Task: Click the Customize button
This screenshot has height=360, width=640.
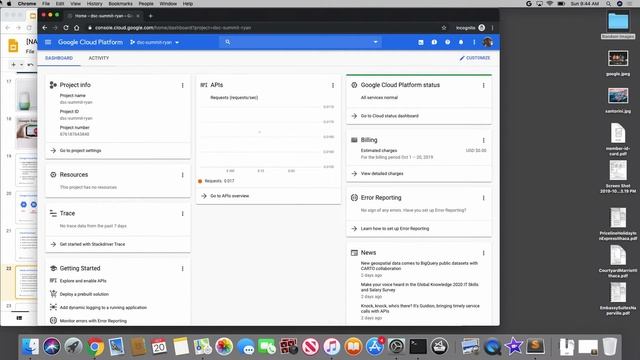Action: coord(475,58)
